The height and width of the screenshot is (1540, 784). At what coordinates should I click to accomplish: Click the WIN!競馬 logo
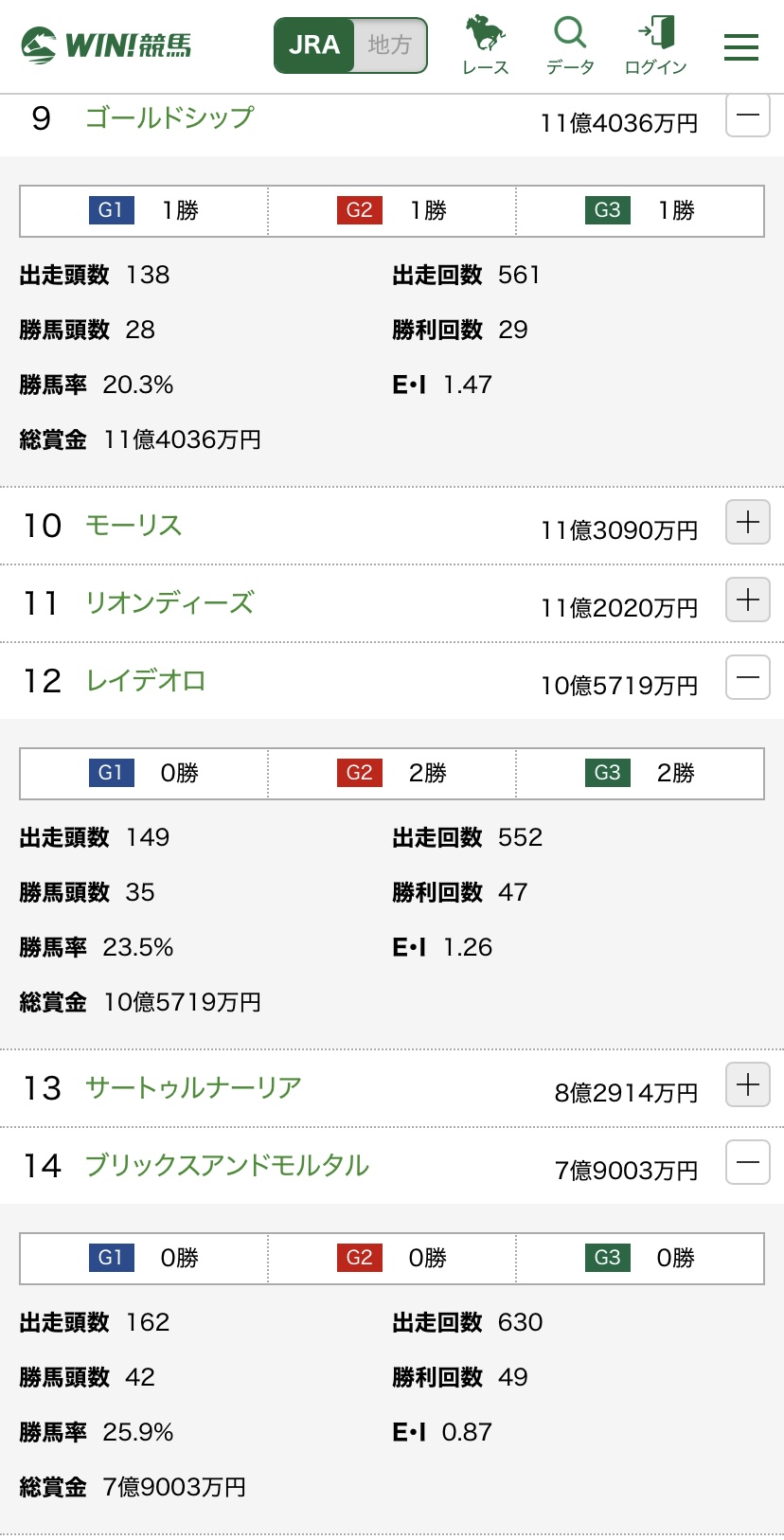[x=106, y=45]
